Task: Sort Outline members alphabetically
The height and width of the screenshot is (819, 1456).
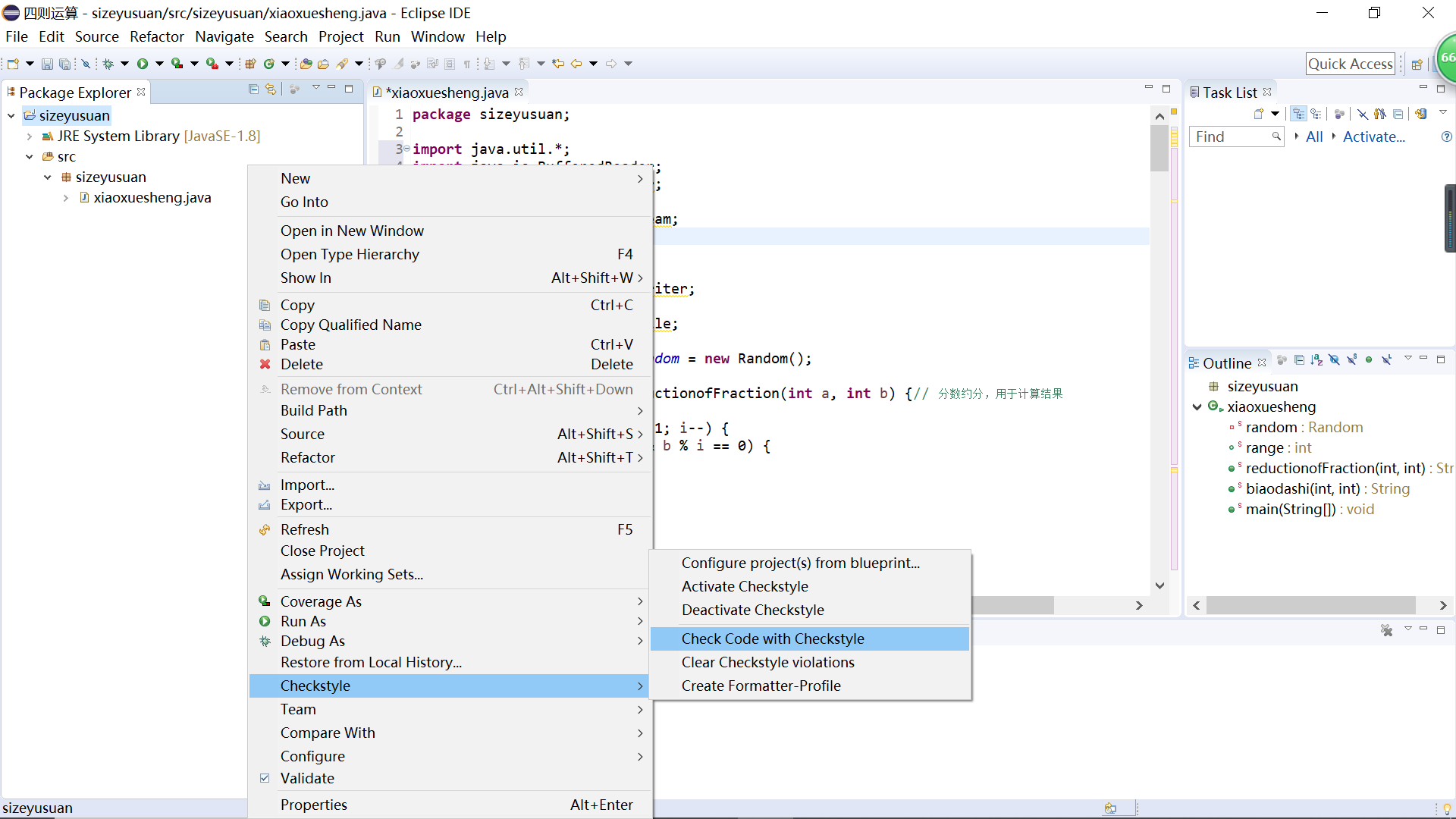Action: pyautogui.click(x=1316, y=359)
